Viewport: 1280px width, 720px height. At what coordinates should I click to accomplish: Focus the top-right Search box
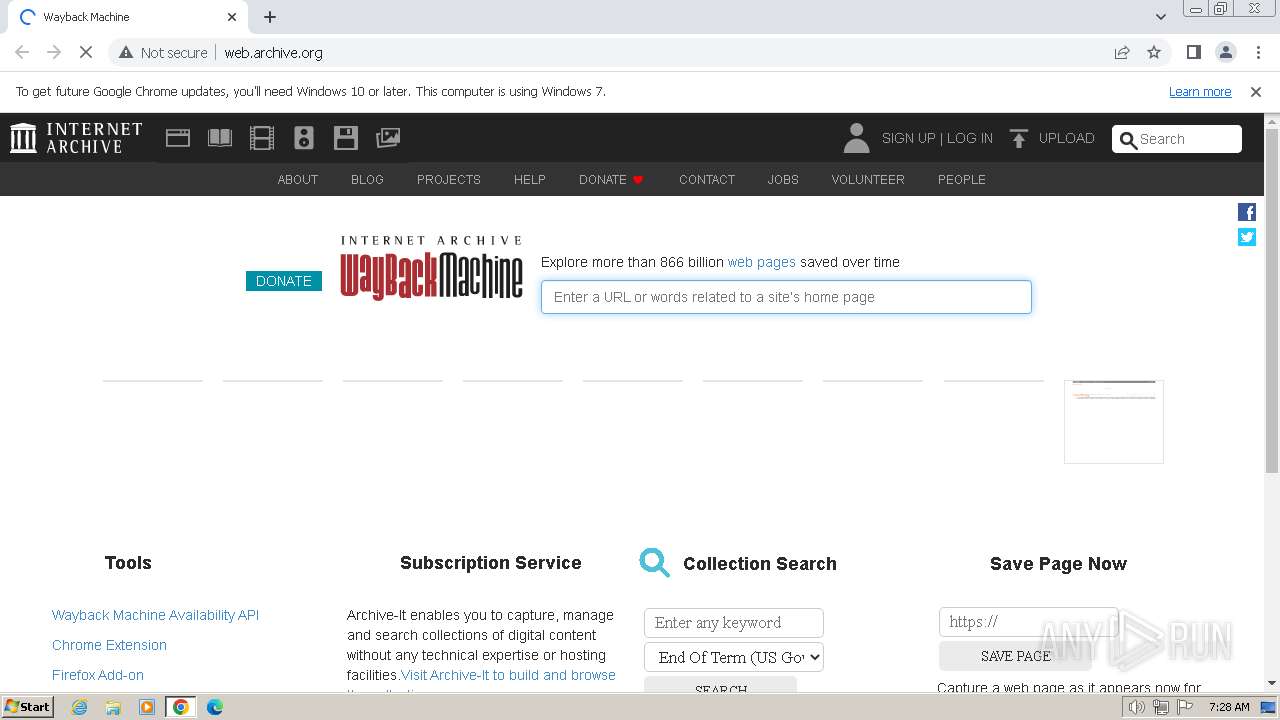click(1177, 139)
